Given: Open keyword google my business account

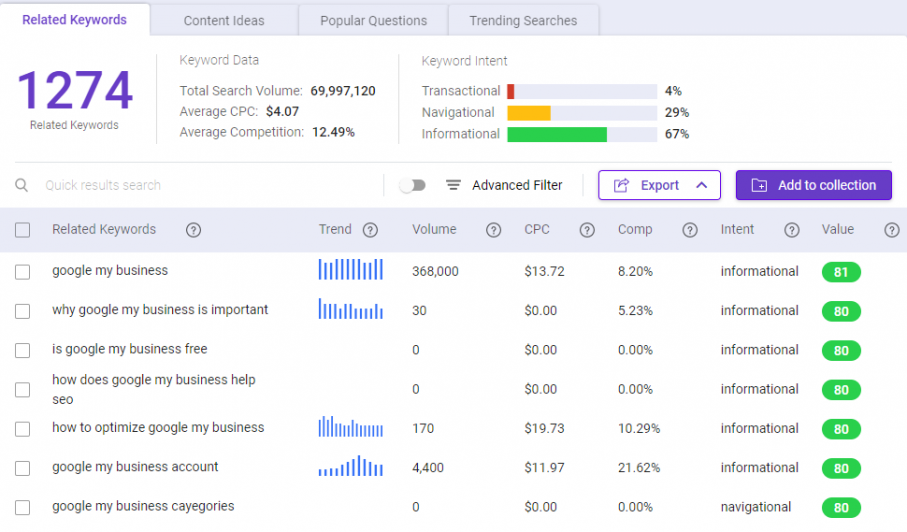Looking at the screenshot, I should (x=135, y=467).
